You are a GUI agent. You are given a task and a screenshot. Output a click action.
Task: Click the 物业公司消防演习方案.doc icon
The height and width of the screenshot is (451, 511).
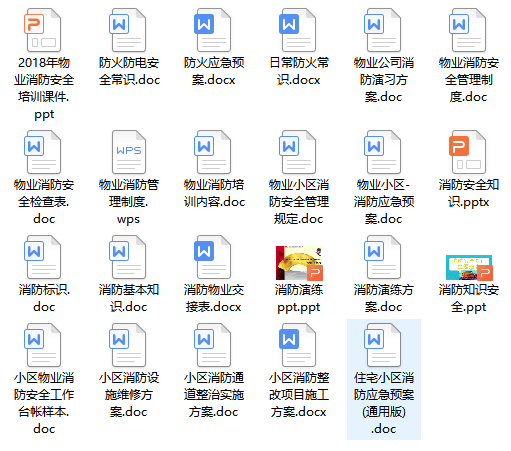(383, 30)
